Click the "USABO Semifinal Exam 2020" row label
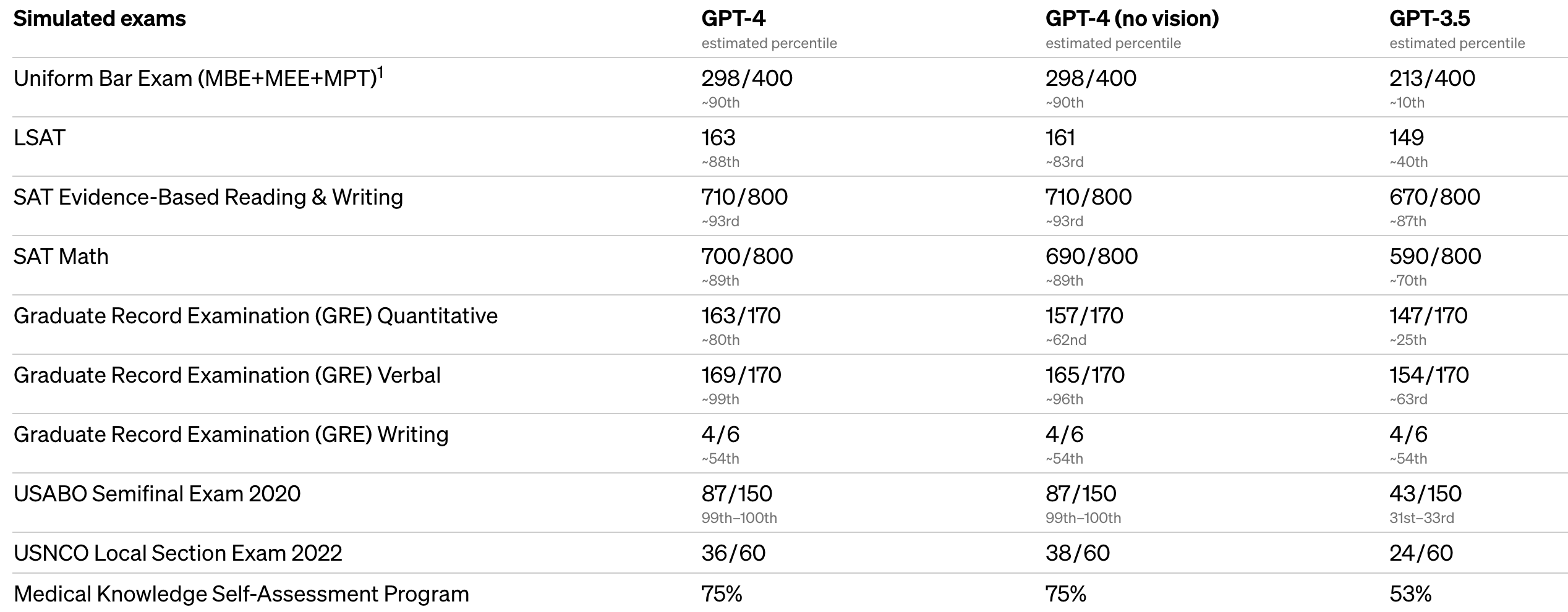1568x612 pixels. click(x=157, y=494)
